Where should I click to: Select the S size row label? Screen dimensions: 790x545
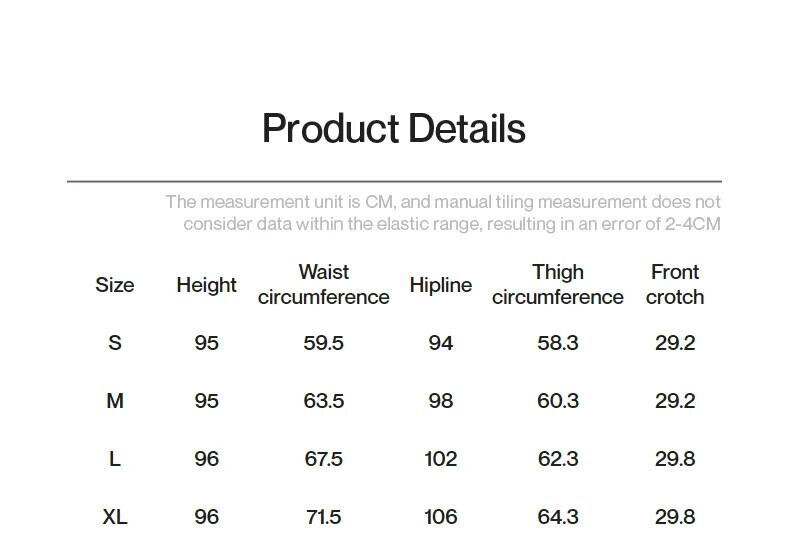pyautogui.click(x=115, y=343)
